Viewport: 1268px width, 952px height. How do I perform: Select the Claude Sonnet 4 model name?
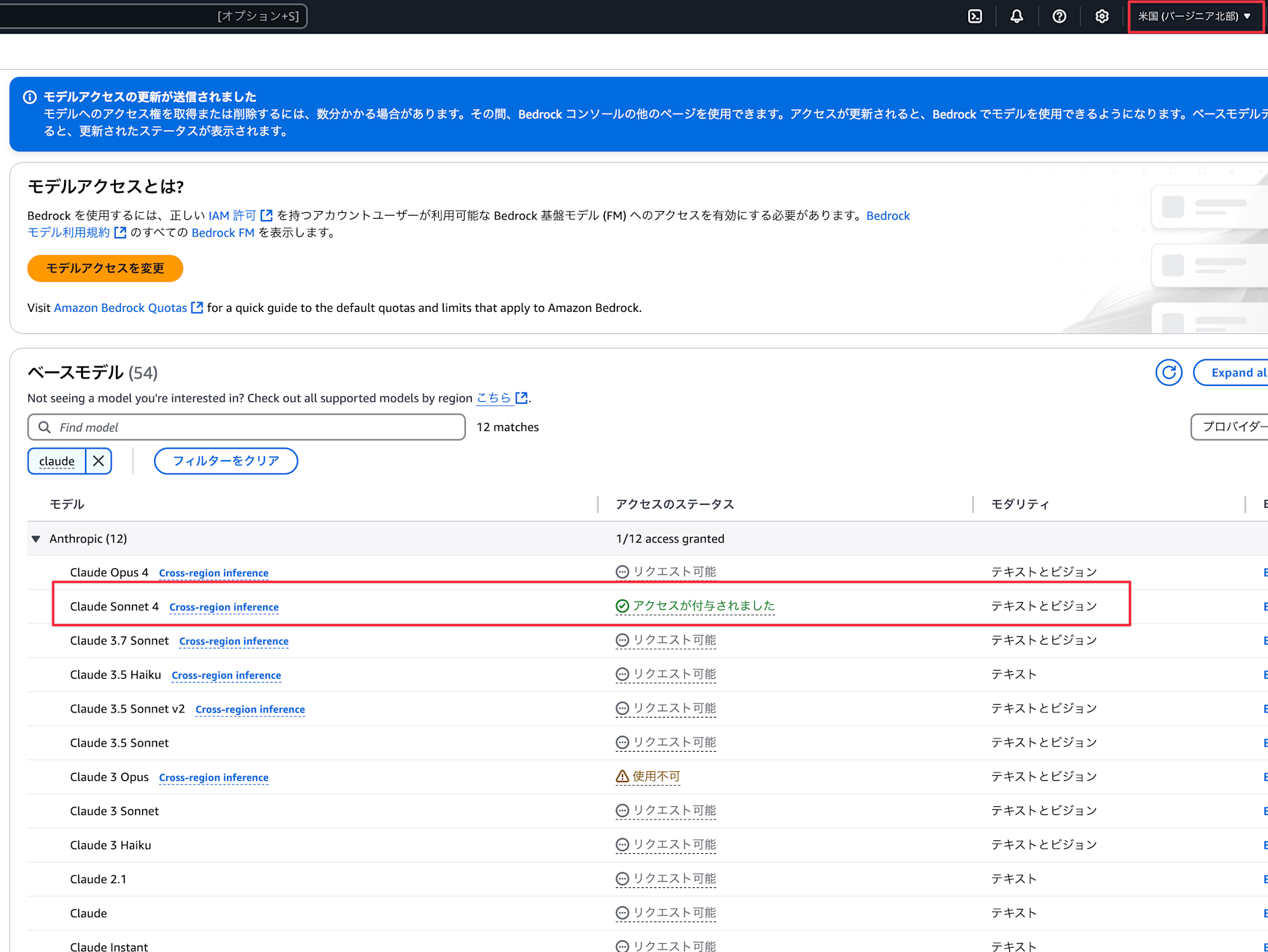(114, 607)
